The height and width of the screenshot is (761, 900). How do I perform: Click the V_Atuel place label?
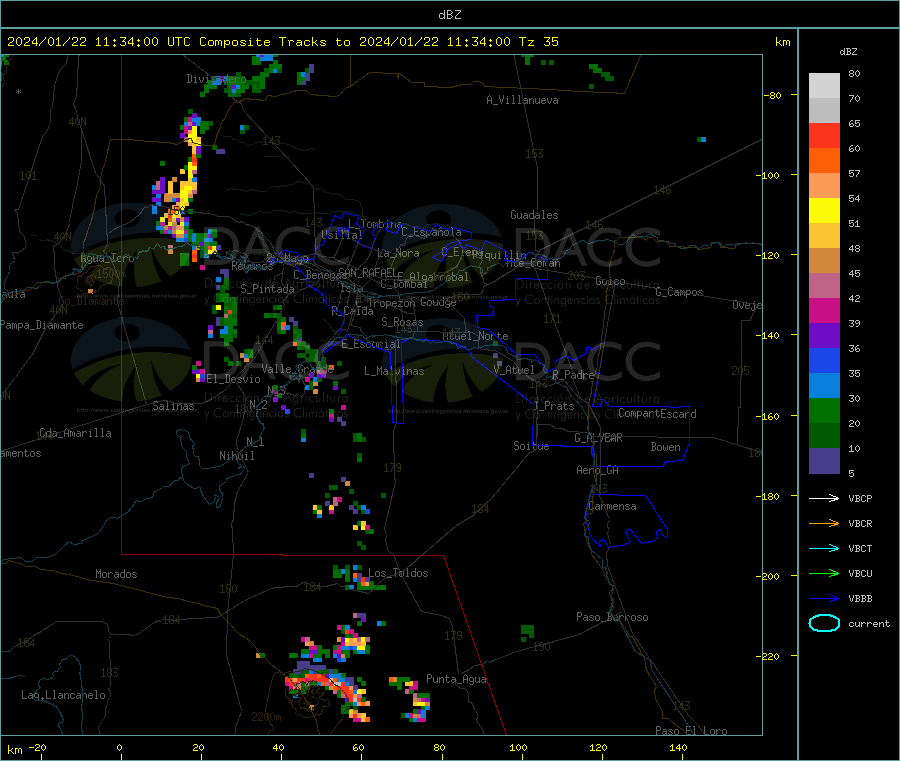tap(514, 370)
